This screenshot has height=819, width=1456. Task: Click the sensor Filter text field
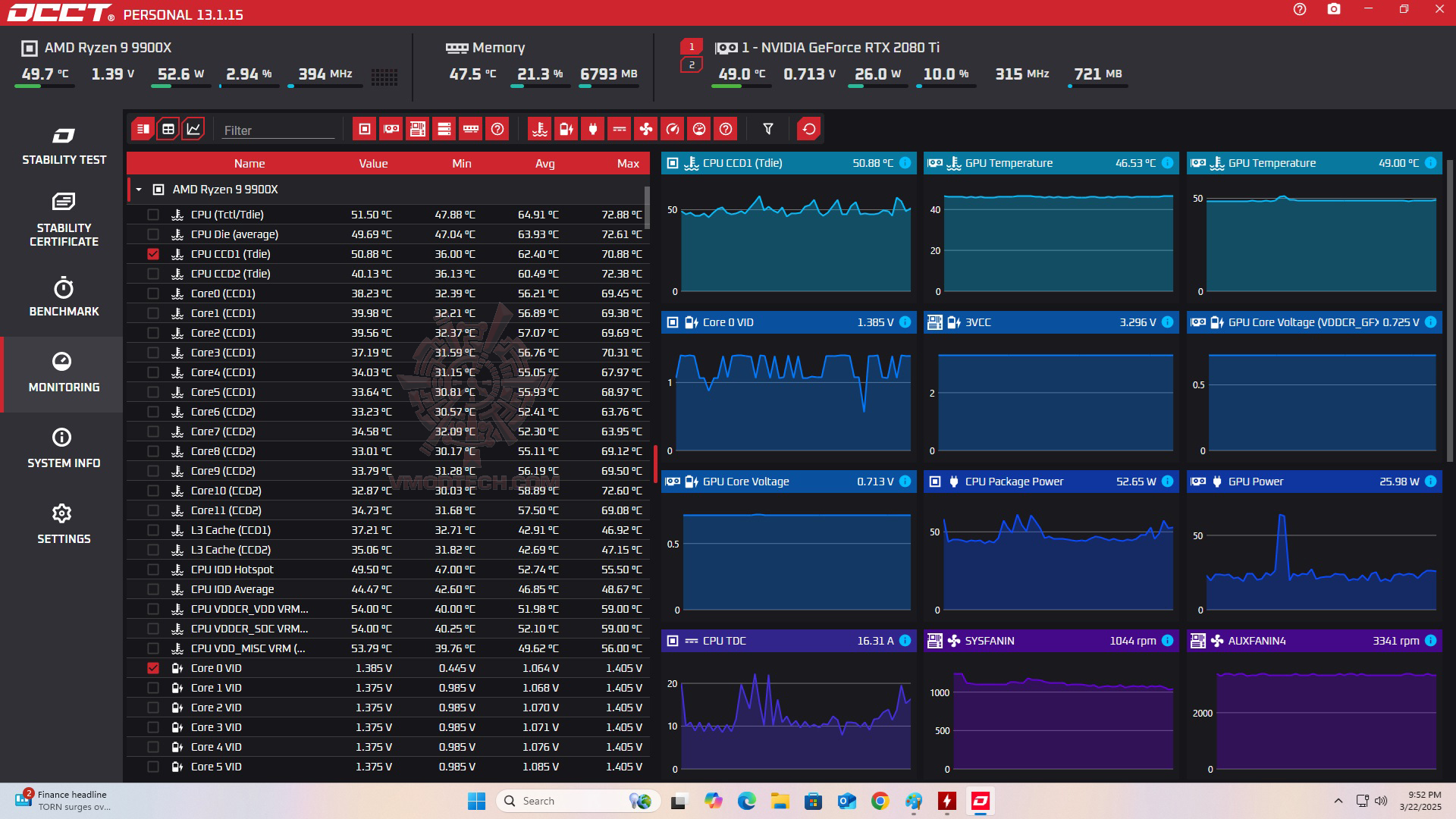(278, 130)
